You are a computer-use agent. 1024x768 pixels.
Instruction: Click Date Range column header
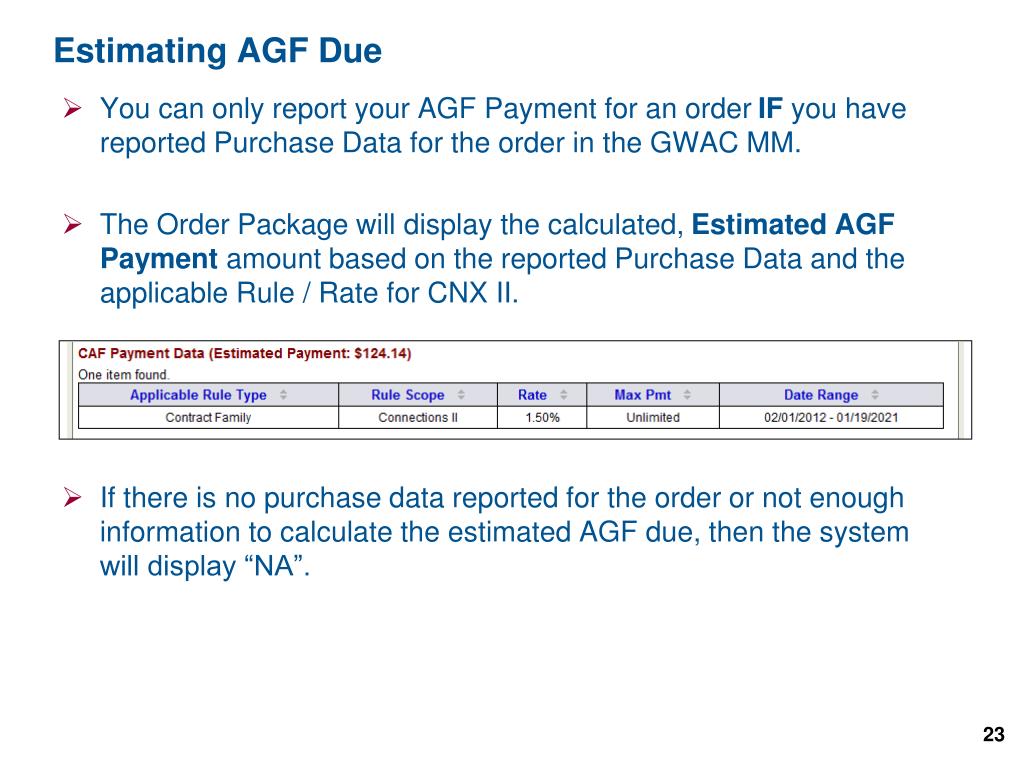(821, 394)
